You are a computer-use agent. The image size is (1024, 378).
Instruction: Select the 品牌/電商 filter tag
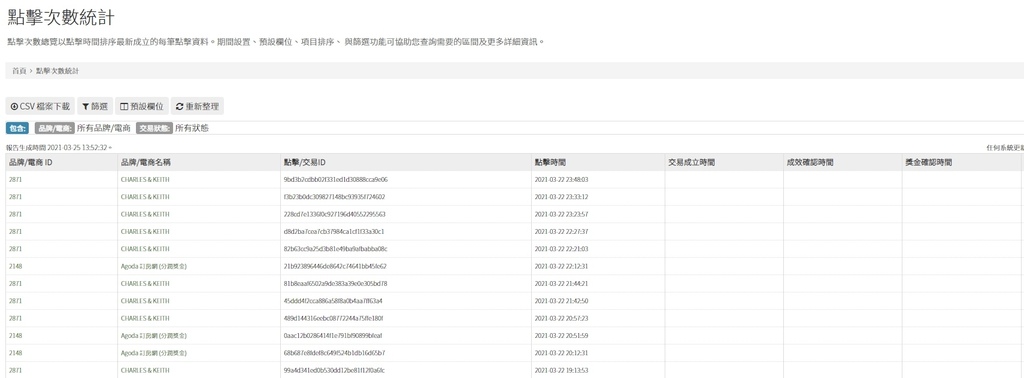pyautogui.click(x=54, y=129)
